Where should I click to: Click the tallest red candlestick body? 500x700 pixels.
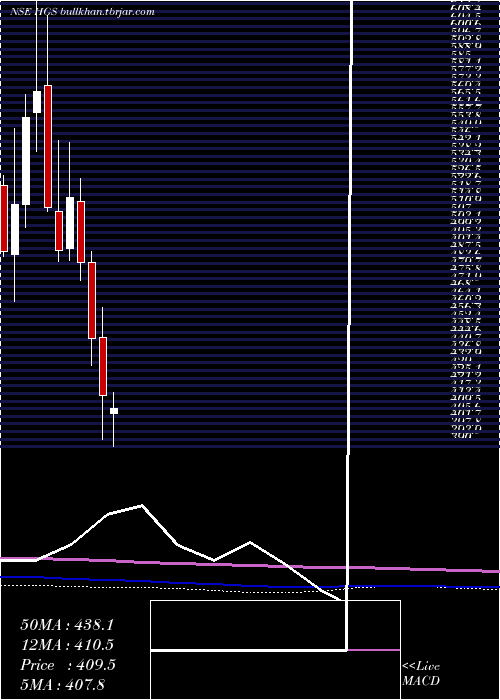(x=48, y=146)
